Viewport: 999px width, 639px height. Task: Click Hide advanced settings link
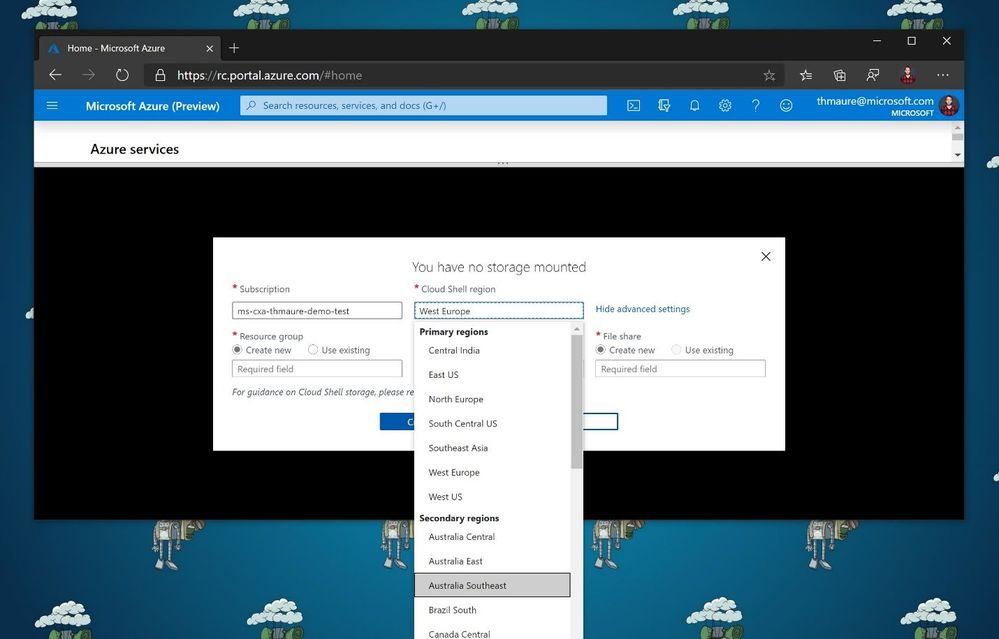tap(642, 309)
